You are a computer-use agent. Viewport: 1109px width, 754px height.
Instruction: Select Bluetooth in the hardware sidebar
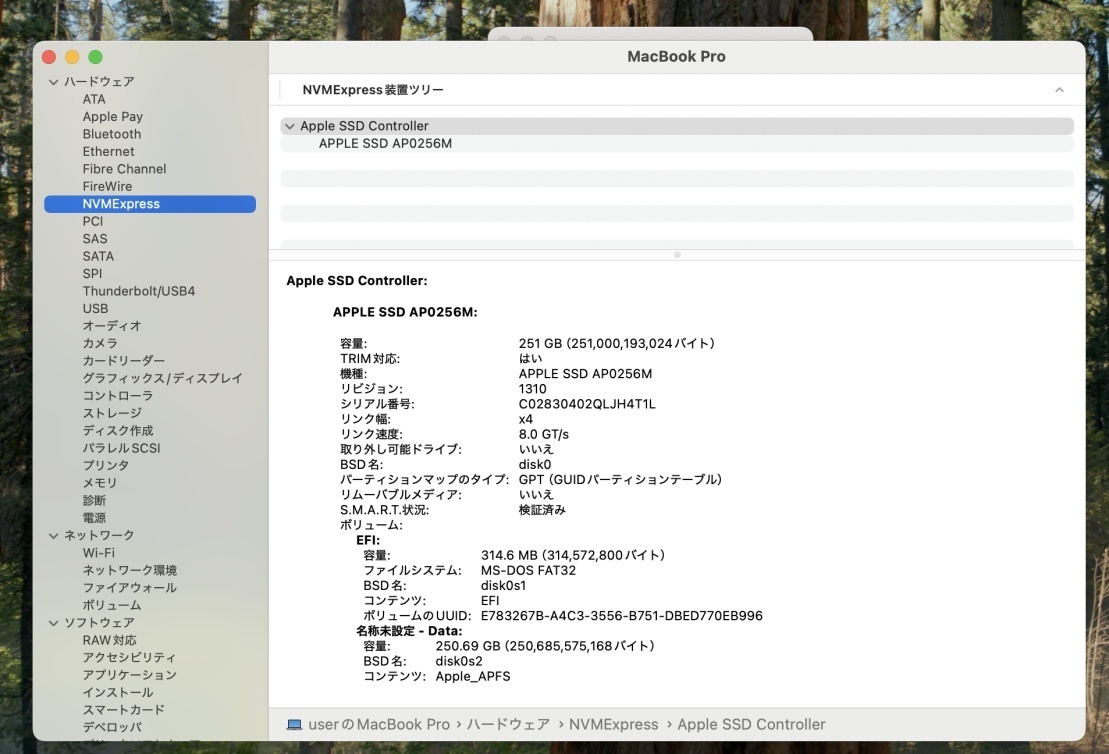(x=111, y=133)
